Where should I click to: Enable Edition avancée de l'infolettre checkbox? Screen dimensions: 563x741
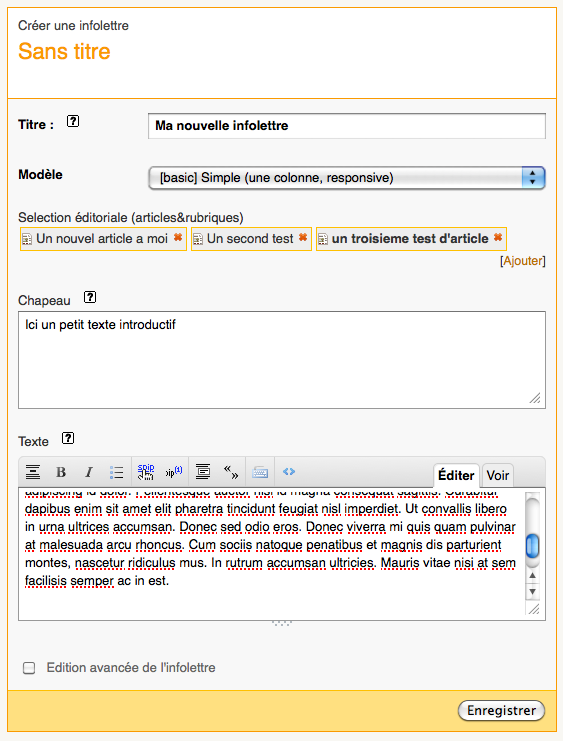29,668
